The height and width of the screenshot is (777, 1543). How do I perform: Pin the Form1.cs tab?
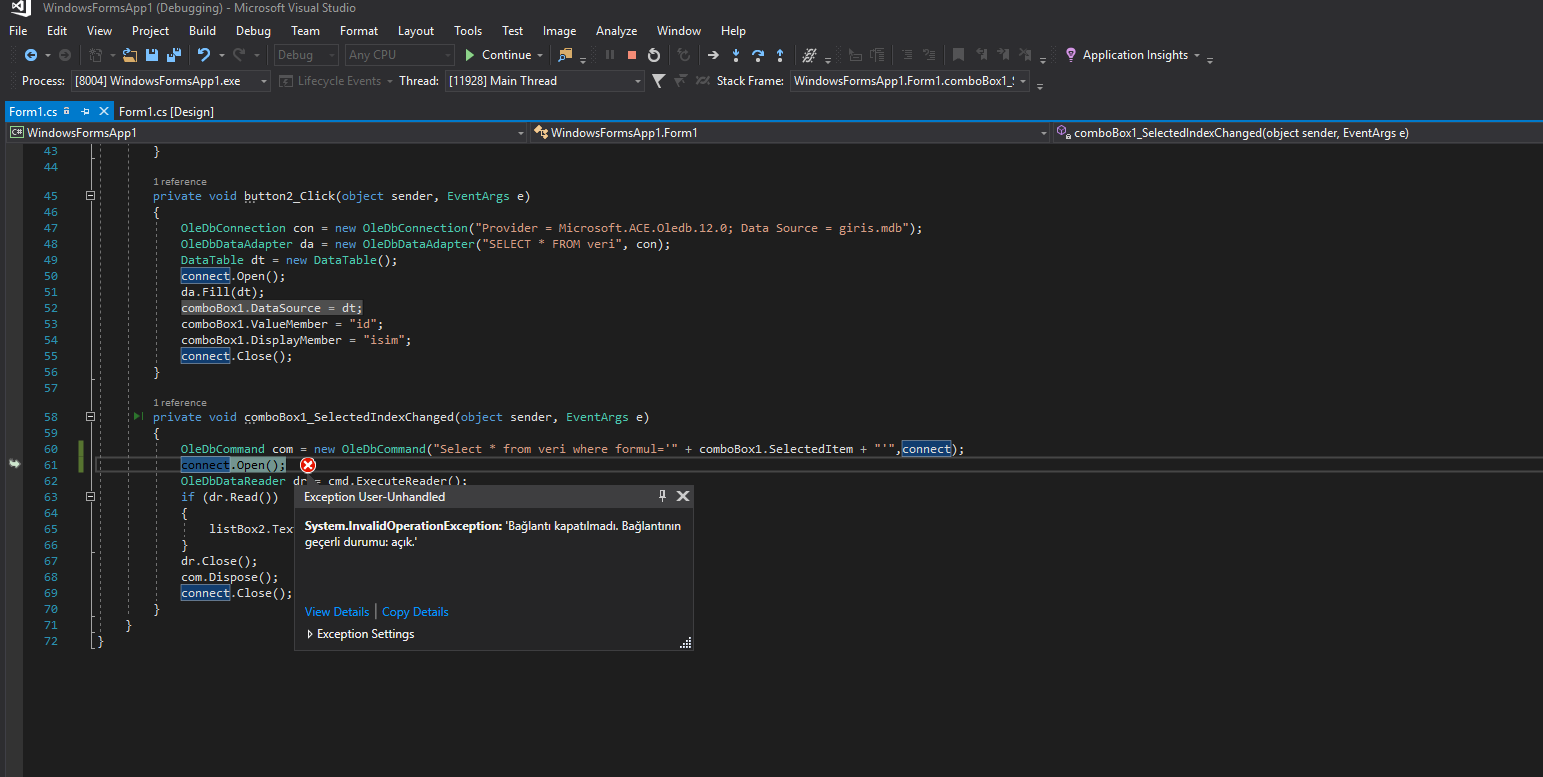86,112
